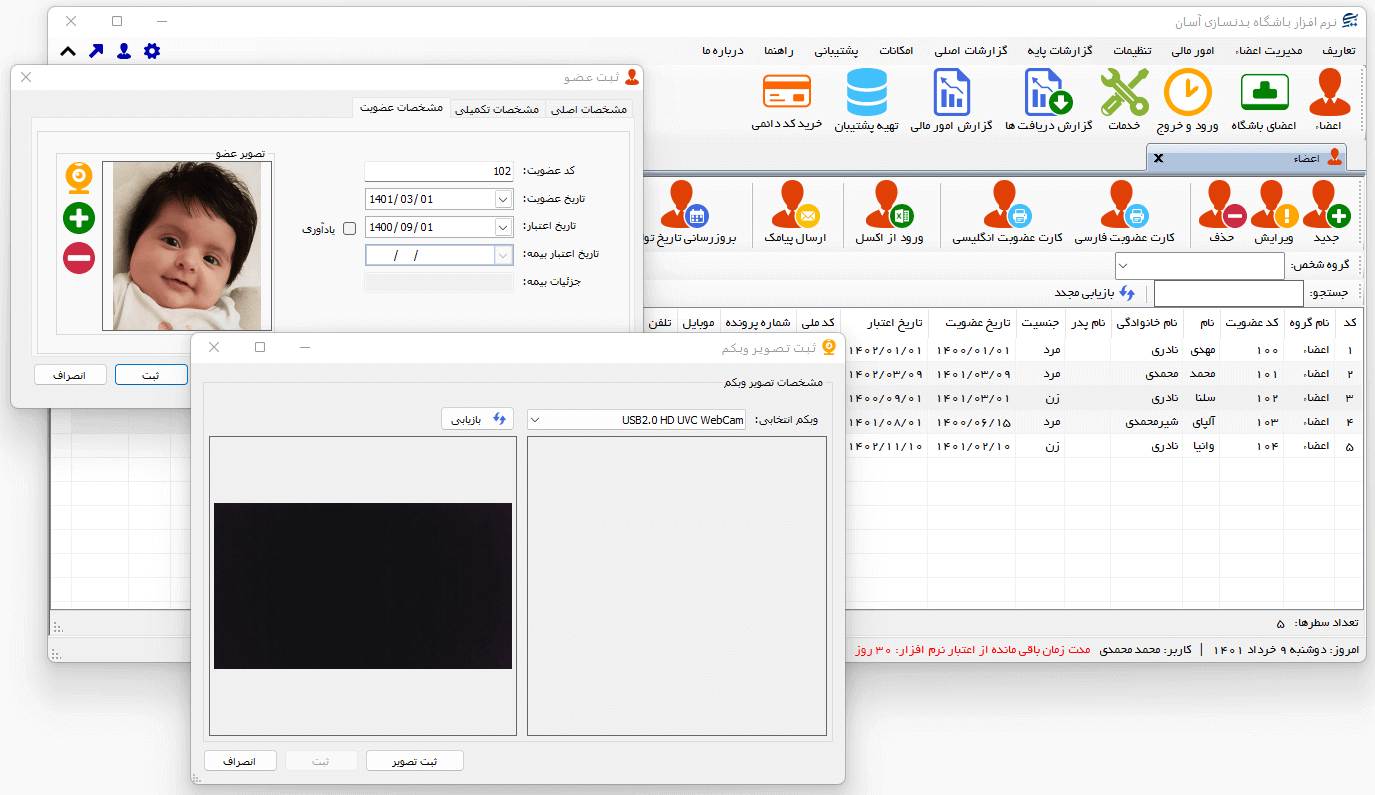1375x795 pixels.
Task: Click red minus remove photo icon
Action: [x=79, y=257]
